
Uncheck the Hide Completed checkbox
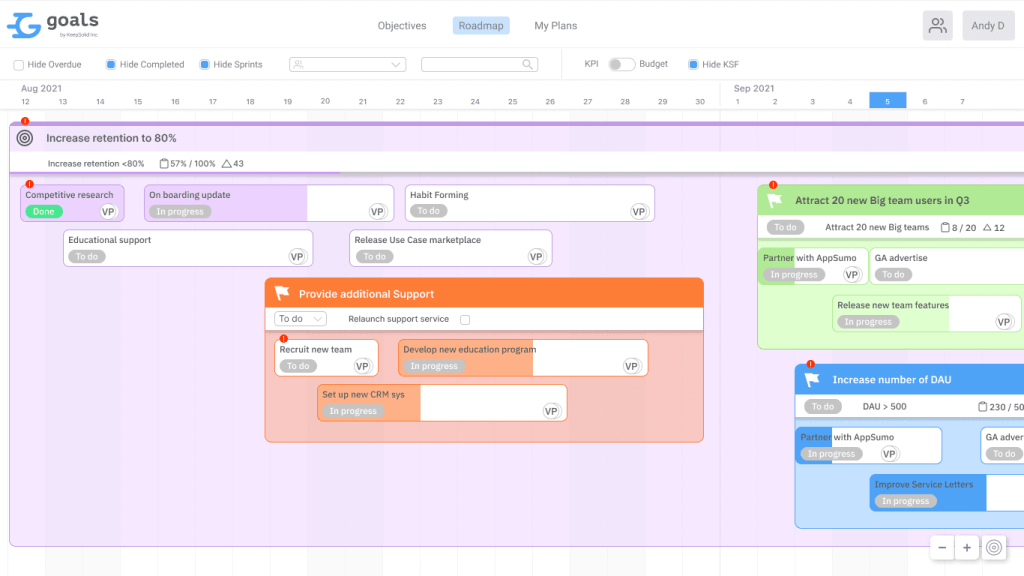[109, 64]
